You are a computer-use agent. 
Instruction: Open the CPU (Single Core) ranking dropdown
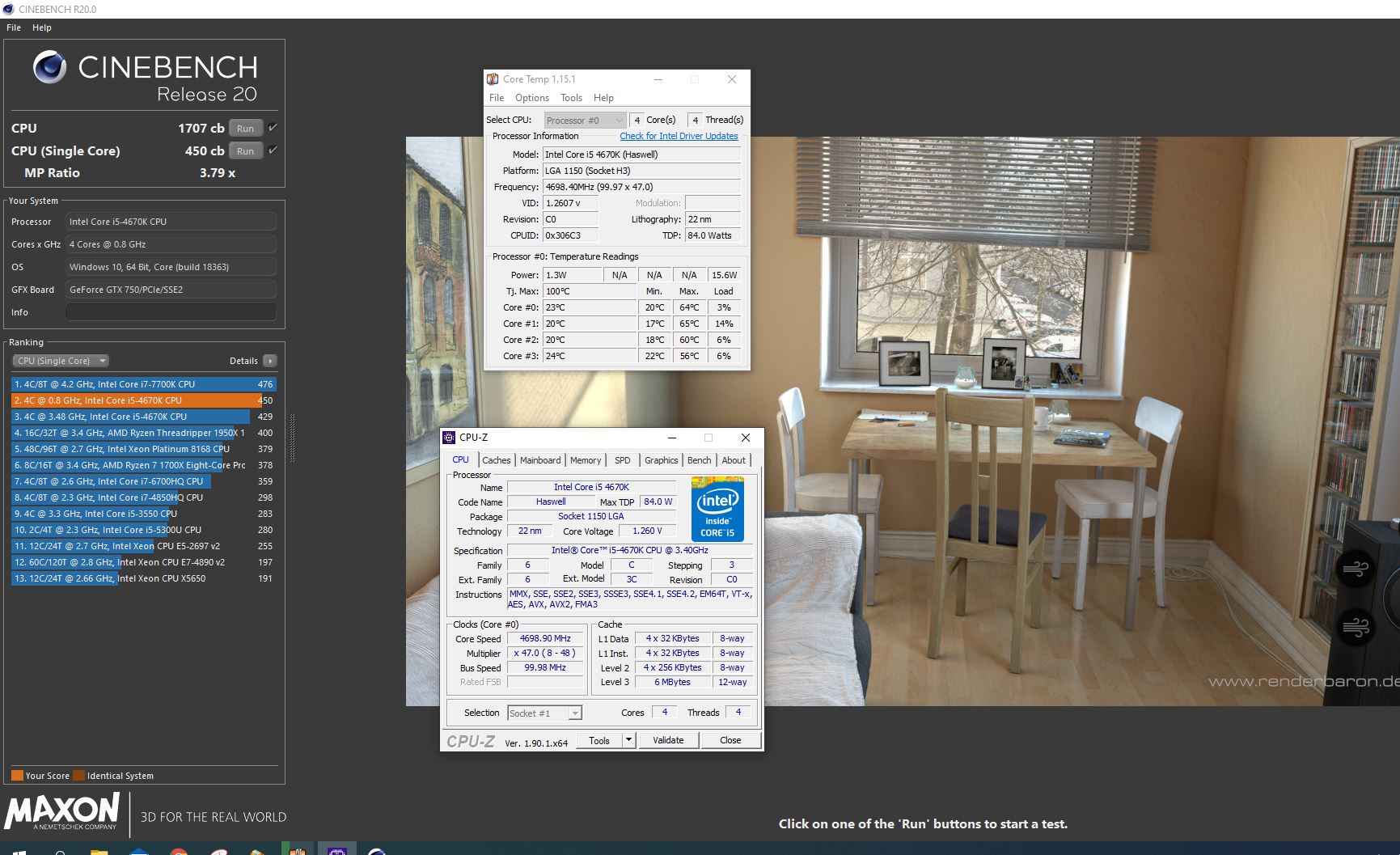(x=61, y=361)
